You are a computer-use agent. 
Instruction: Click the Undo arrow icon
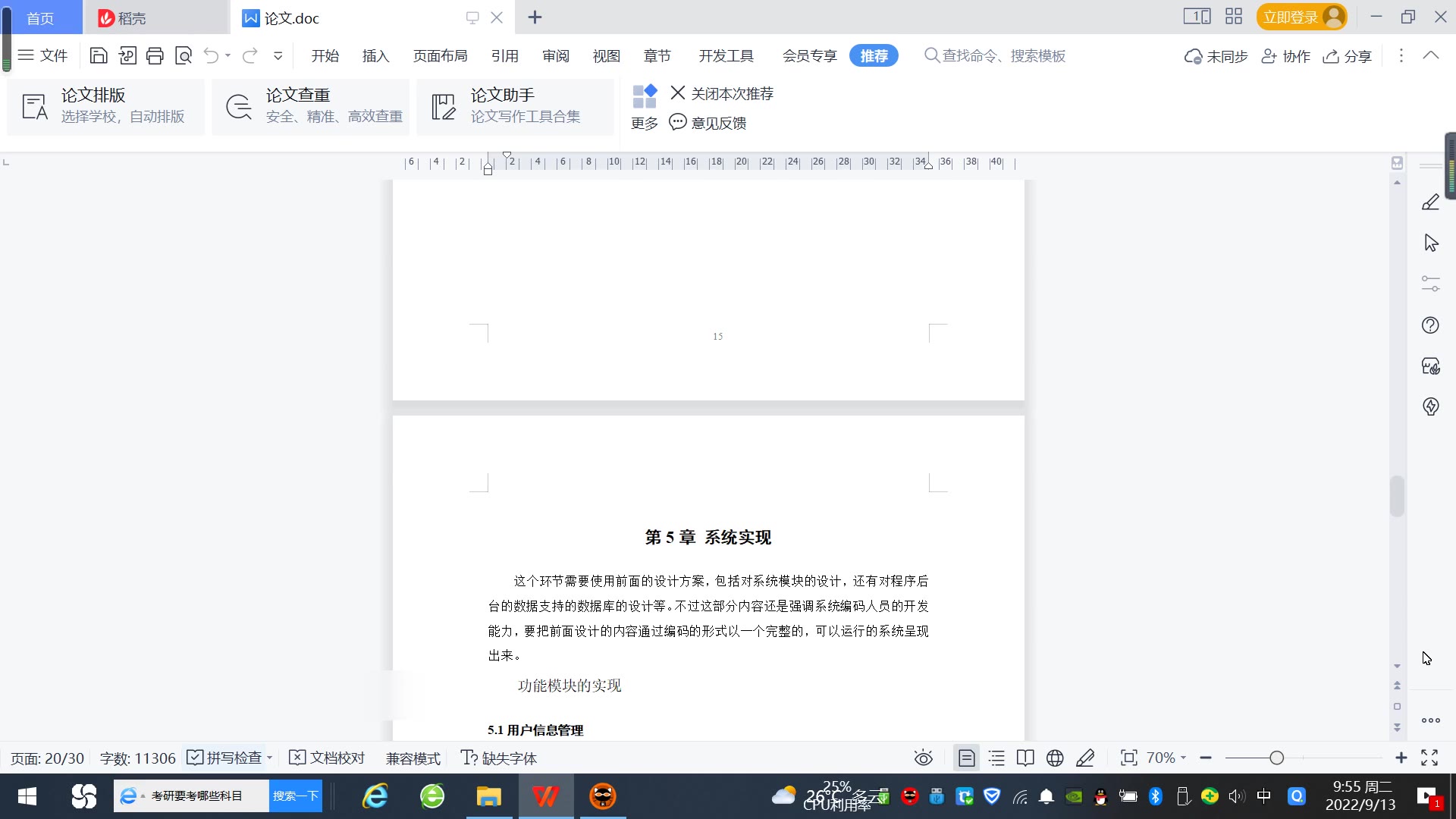click(211, 55)
